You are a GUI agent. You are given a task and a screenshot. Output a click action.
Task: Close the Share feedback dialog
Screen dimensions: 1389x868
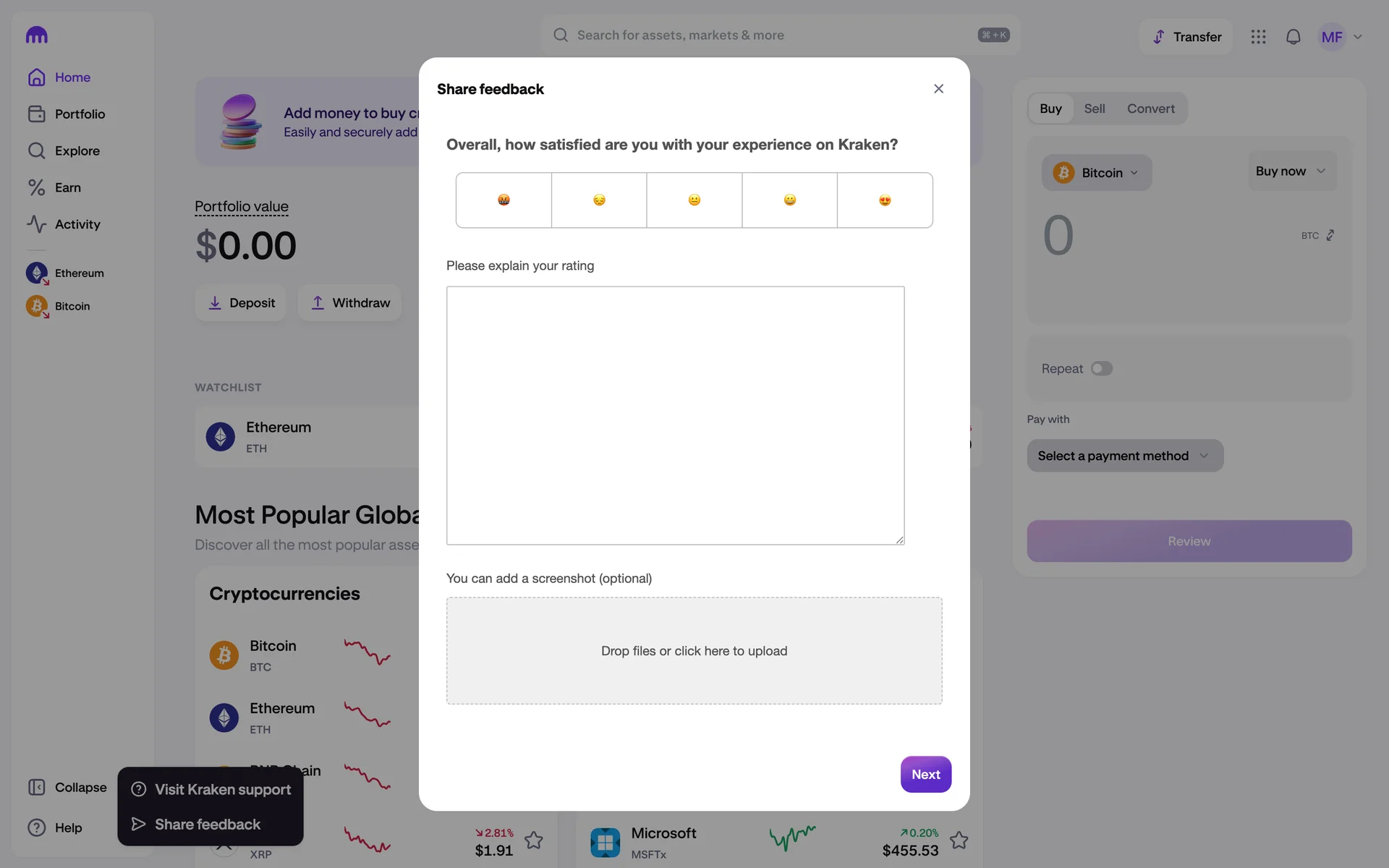[938, 89]
